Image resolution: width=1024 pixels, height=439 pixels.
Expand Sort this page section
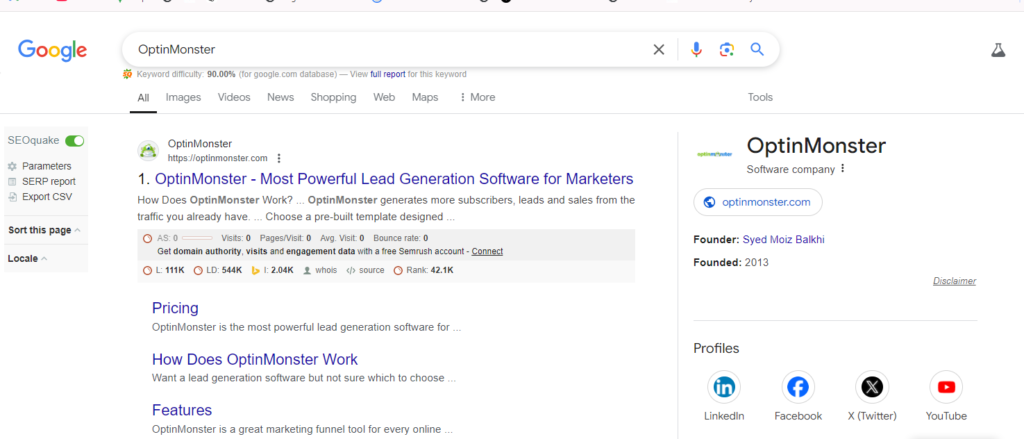point(44,230)
